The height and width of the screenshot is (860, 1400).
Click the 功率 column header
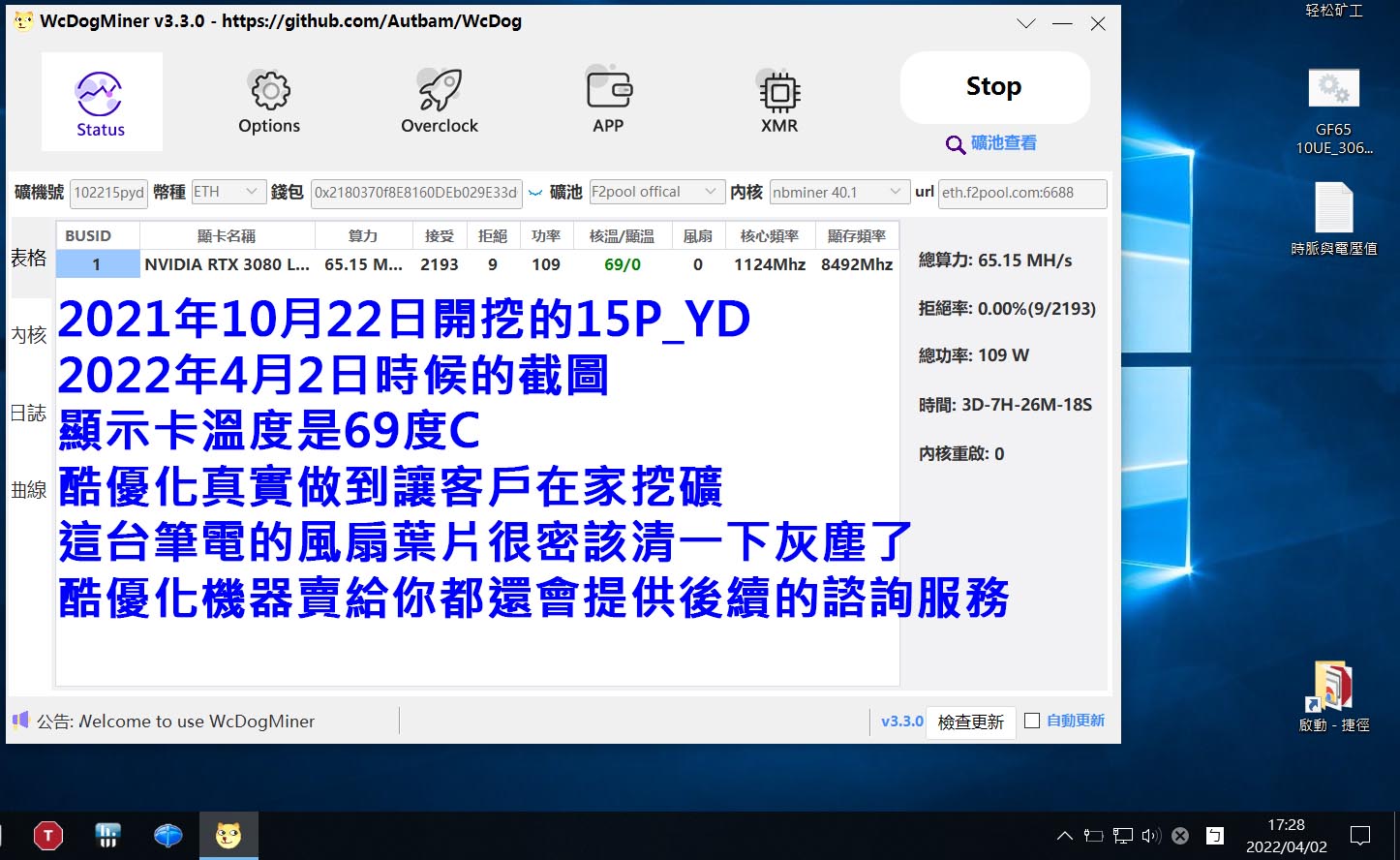click(x=546, y=236)
